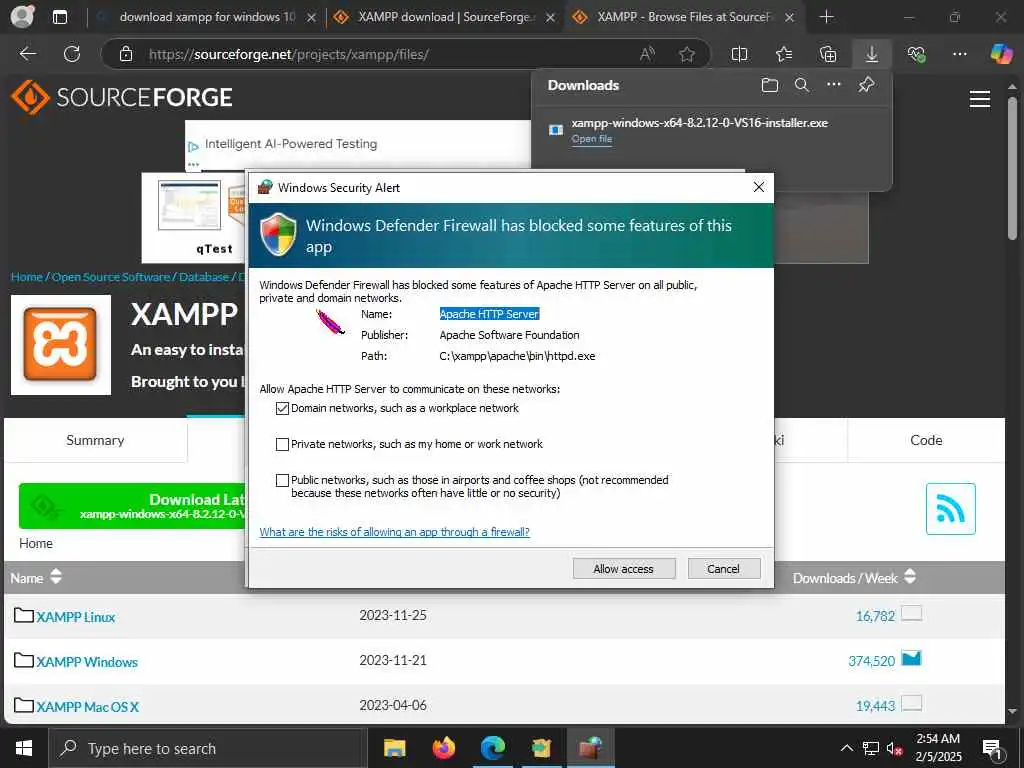Open XAMPP Windows folder

(87, 662)
